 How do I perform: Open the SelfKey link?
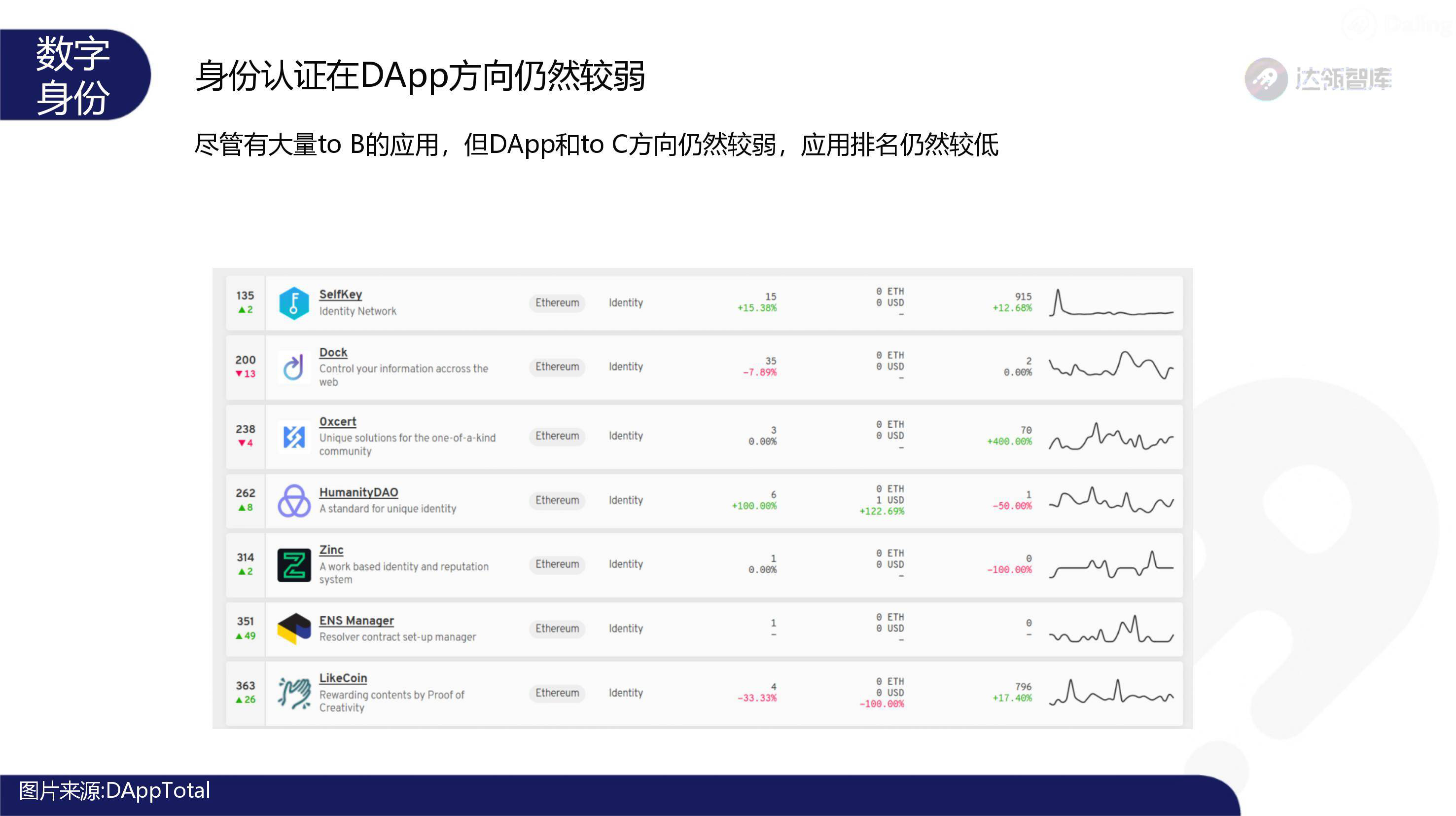coord(340,295)
